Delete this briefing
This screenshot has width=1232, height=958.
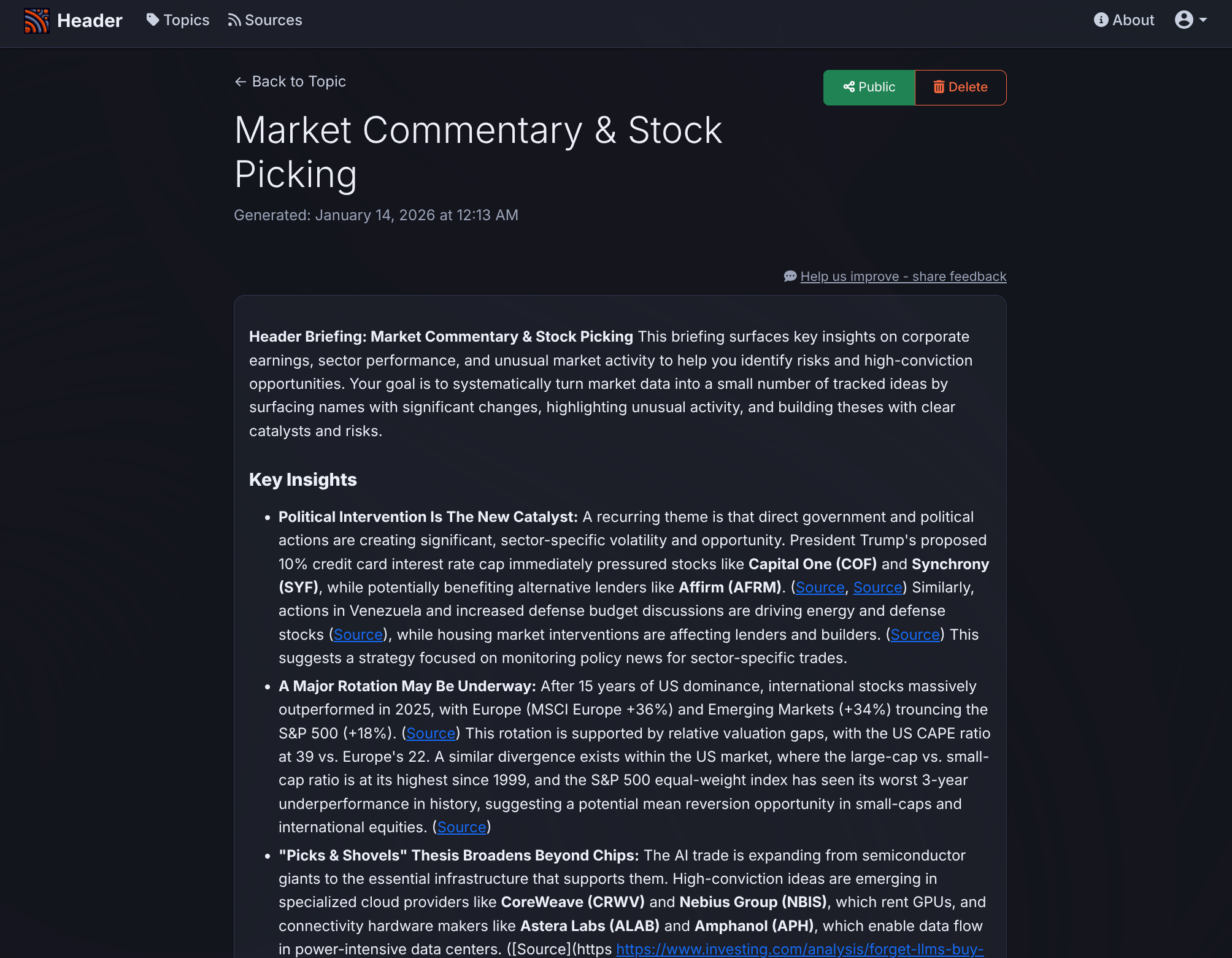click(961, 87)
